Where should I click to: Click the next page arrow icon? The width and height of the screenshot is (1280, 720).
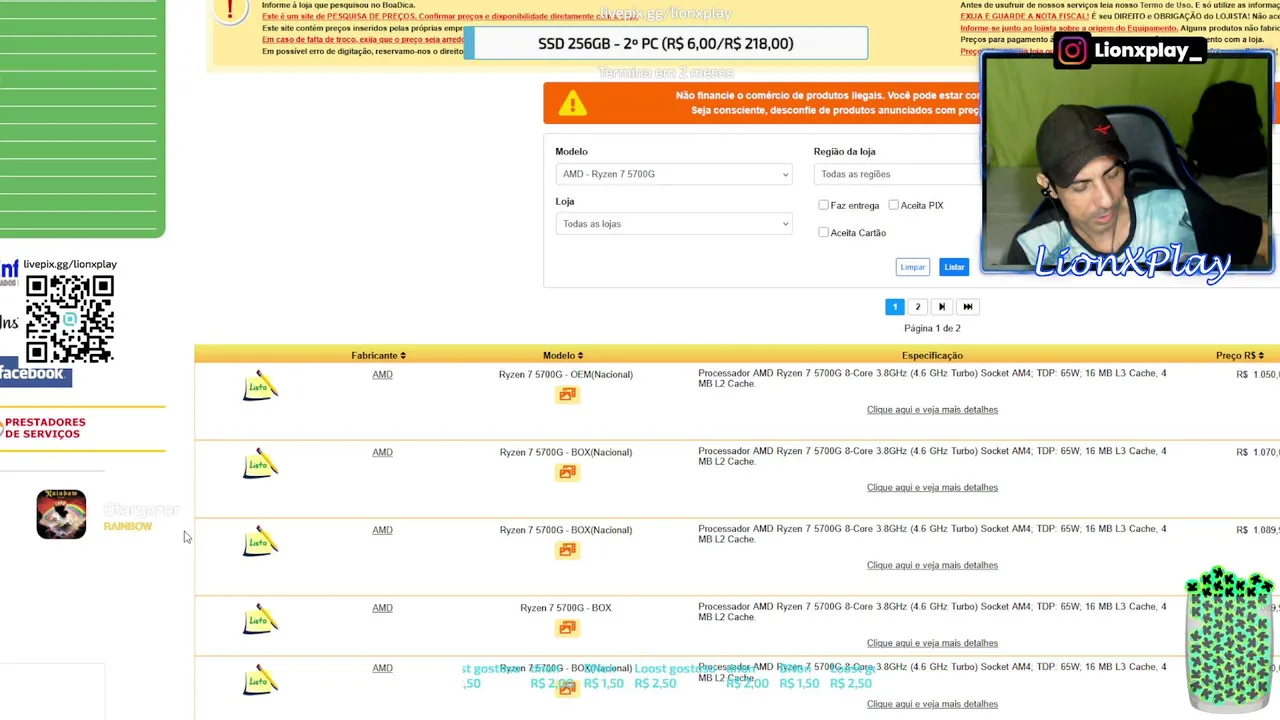[x=941, y=307]
